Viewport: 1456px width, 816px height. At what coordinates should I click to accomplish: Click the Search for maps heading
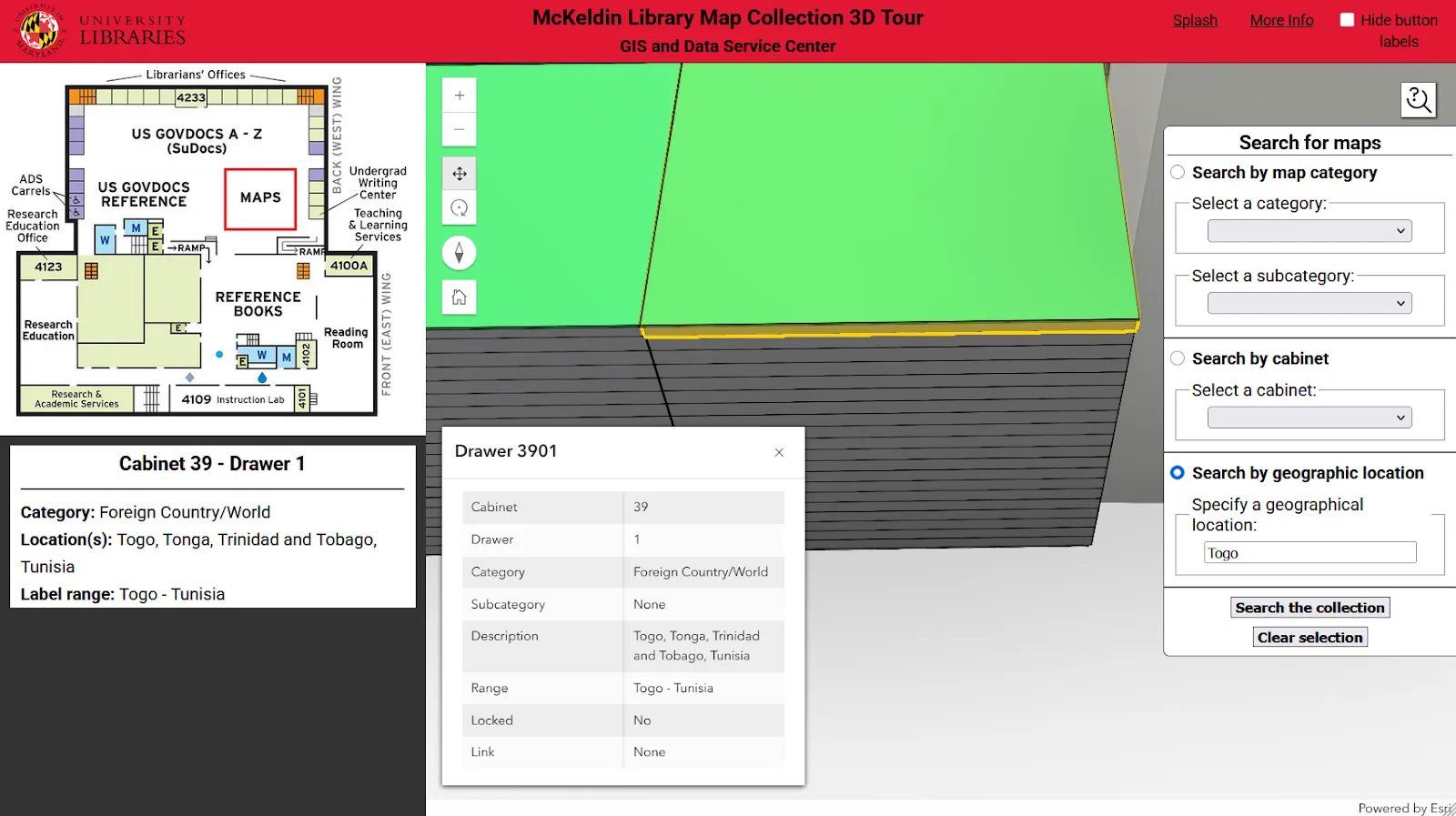coord(1309,143)
